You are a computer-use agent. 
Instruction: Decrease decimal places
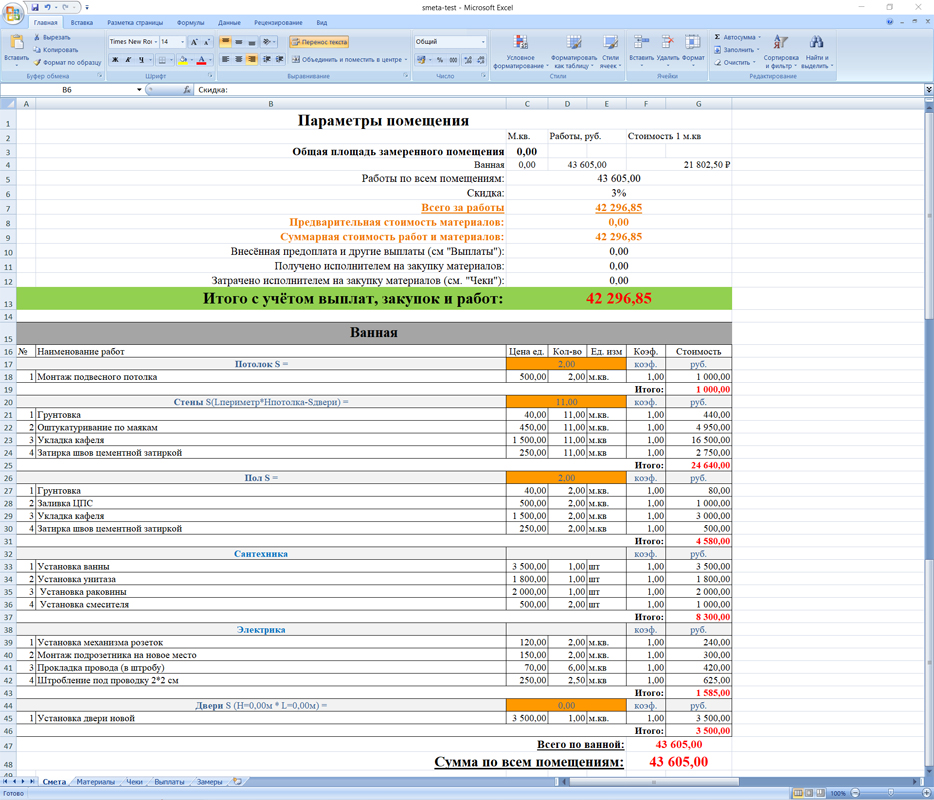click(x=481, y=60)
